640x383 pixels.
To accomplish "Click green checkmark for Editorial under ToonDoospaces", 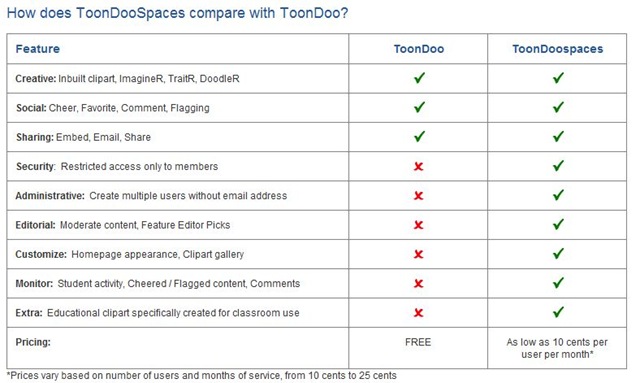I will point(558,224).
